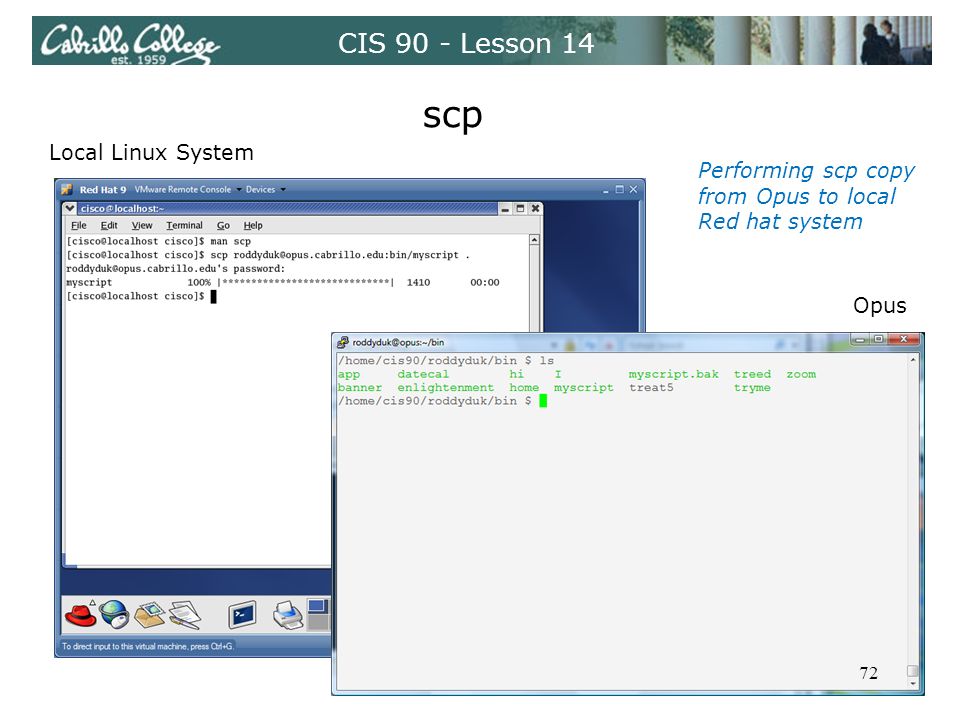Open the File menu in the terminal
The width and height of the screenshot is (960, 720).
pyautogui.click(x=79, y=225)
